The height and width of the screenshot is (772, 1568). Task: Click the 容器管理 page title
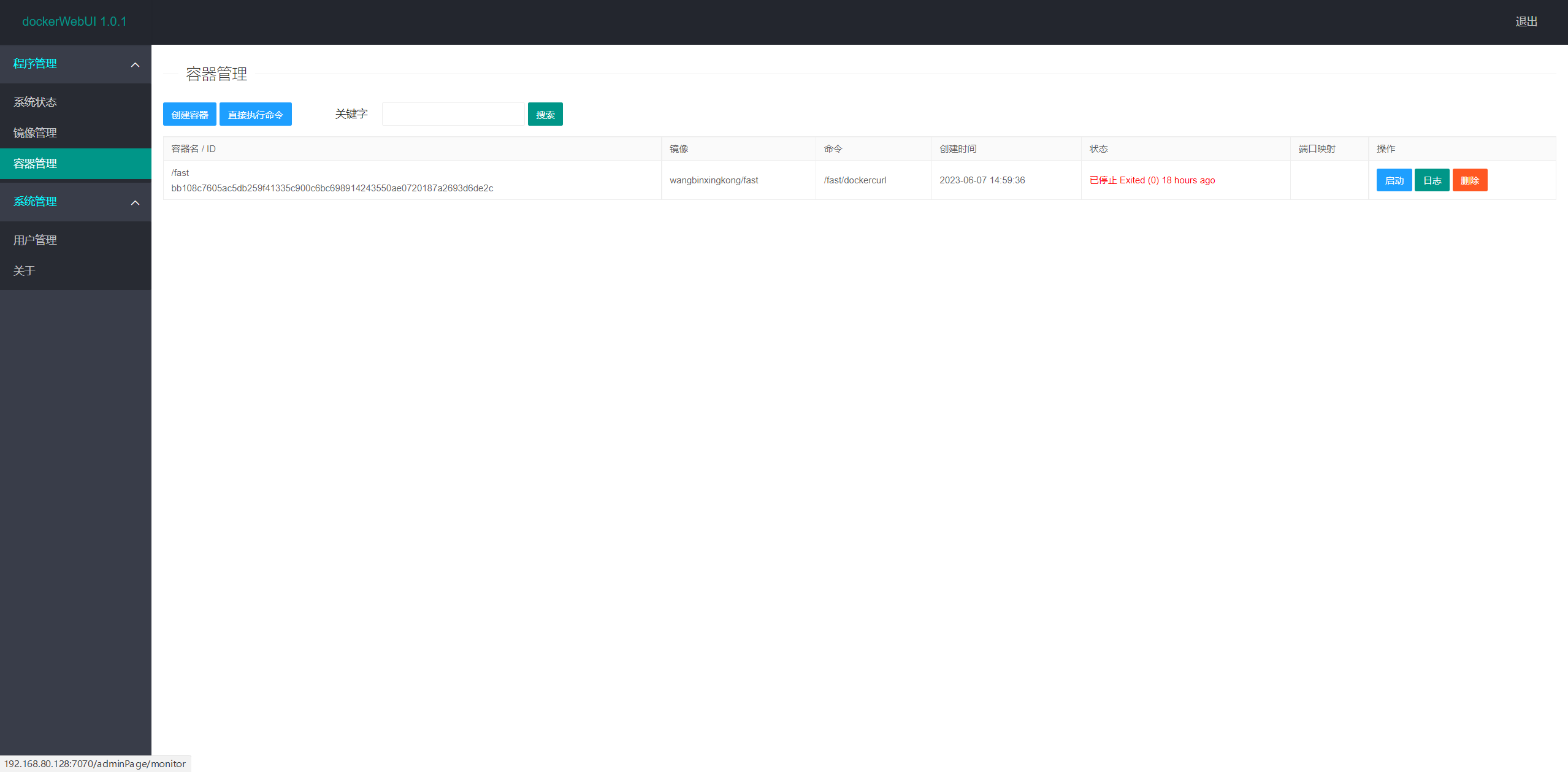tap(216, 74)
